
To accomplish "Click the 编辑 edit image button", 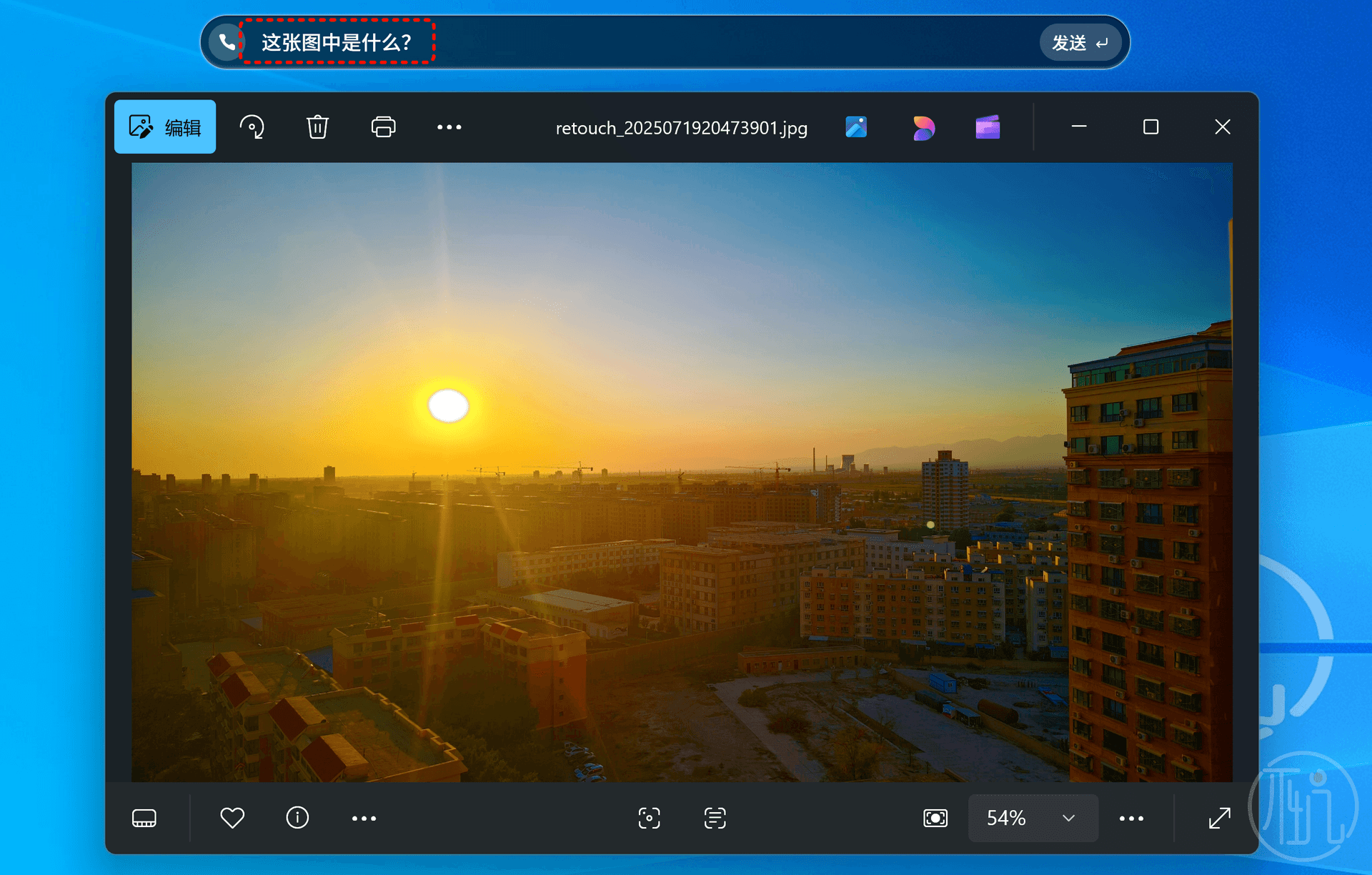I will 165,127.
